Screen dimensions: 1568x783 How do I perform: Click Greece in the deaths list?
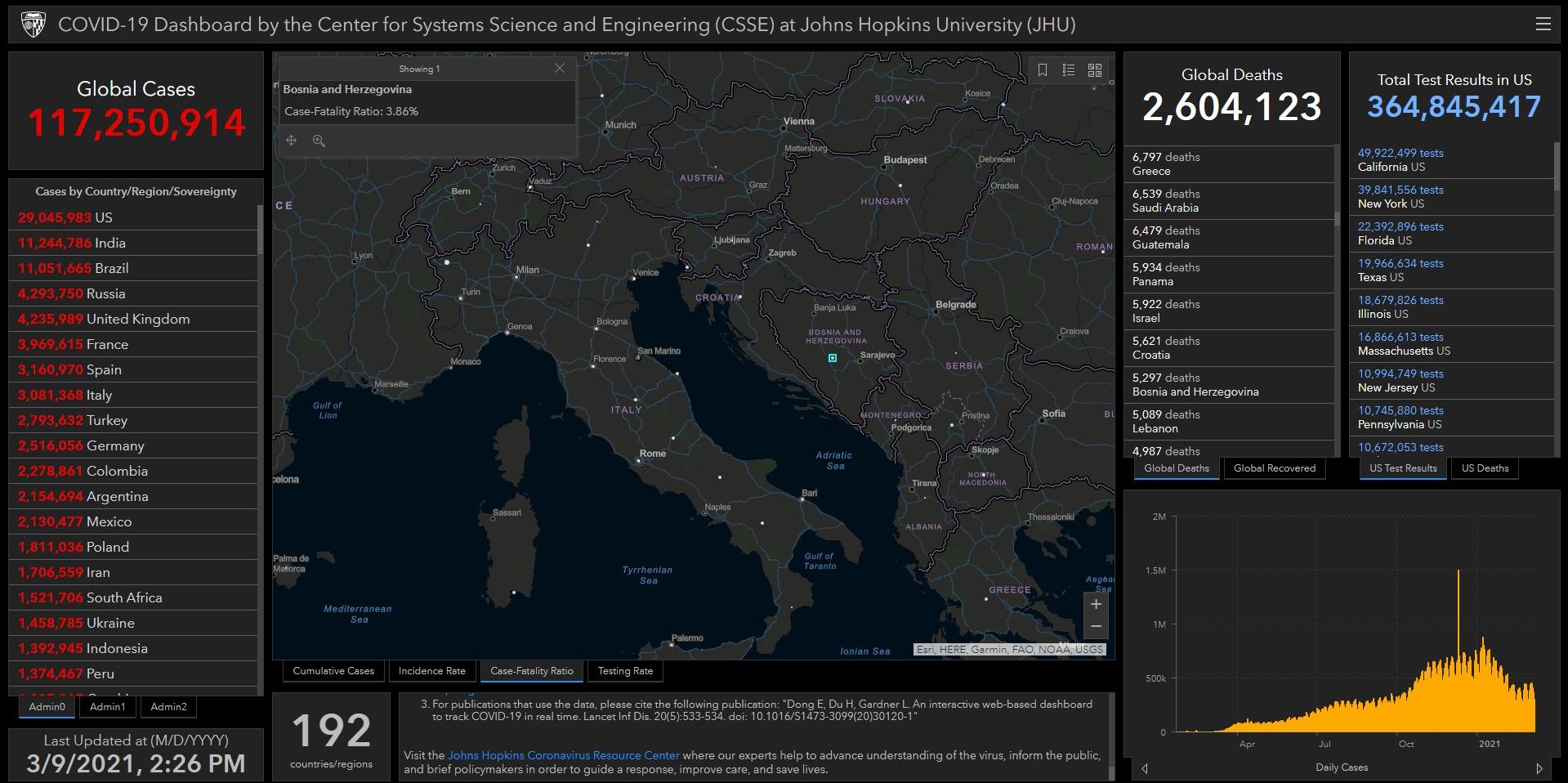point(1229,164)
